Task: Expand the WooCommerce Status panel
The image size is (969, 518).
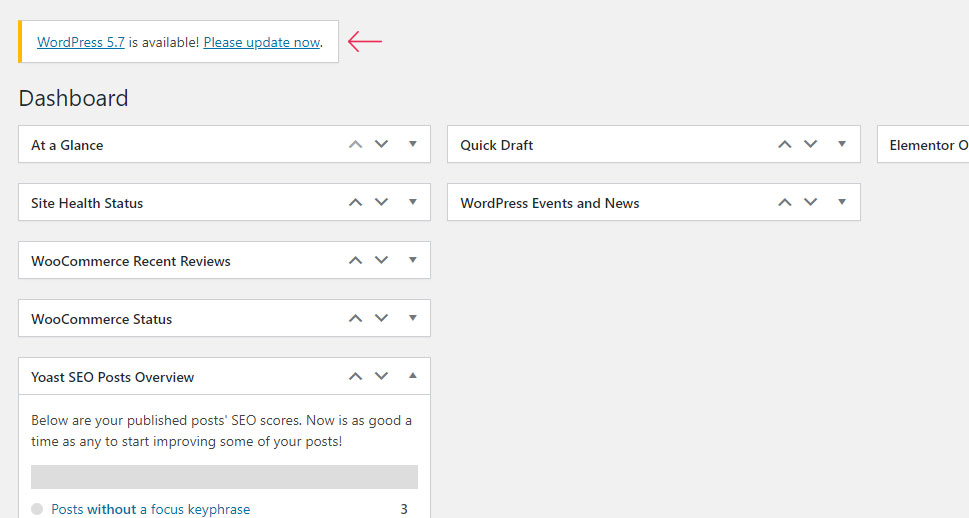Action: (413, 318)
